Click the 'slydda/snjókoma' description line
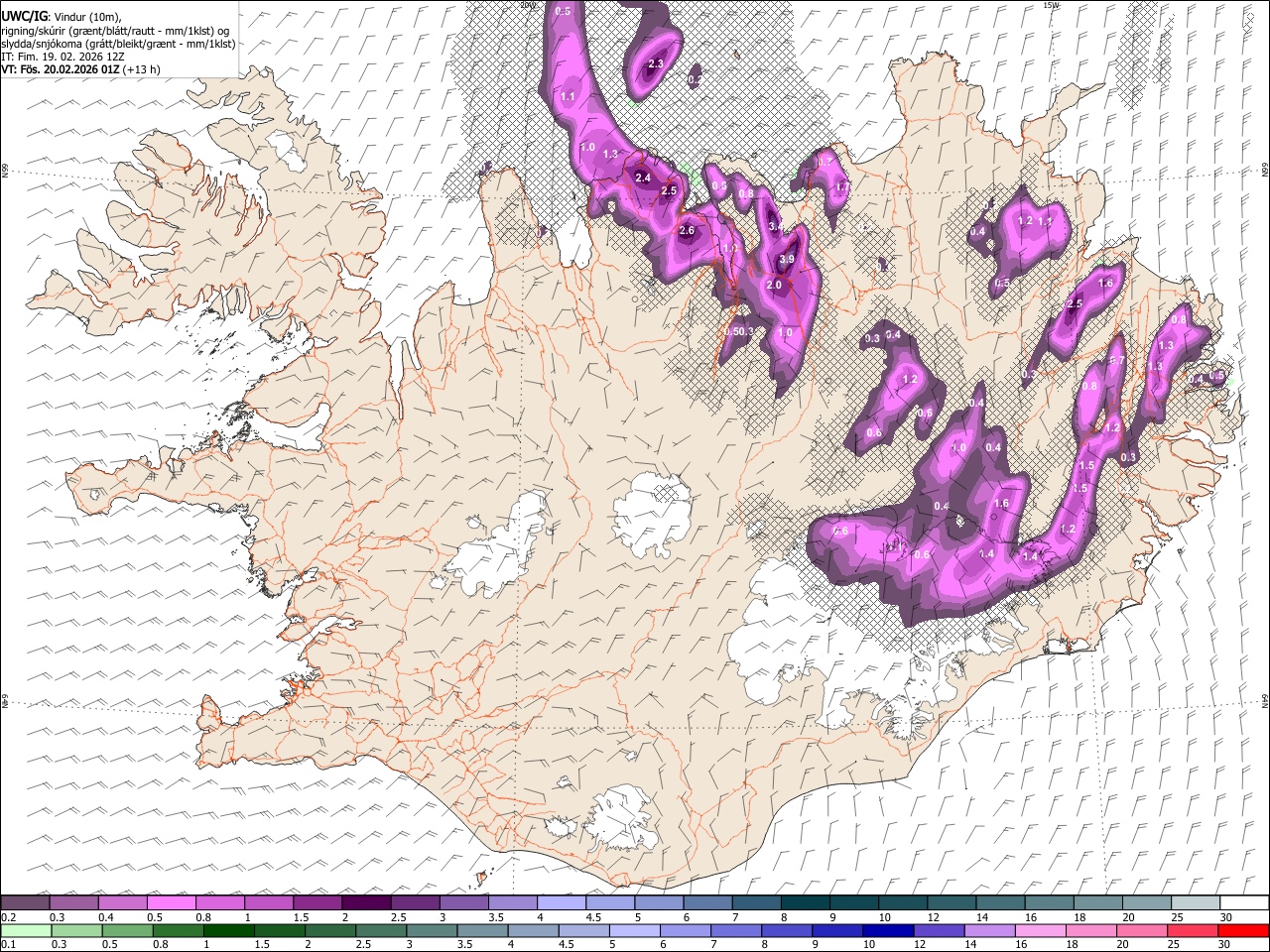Screen dimensions: 1270x952 [118, 44]
